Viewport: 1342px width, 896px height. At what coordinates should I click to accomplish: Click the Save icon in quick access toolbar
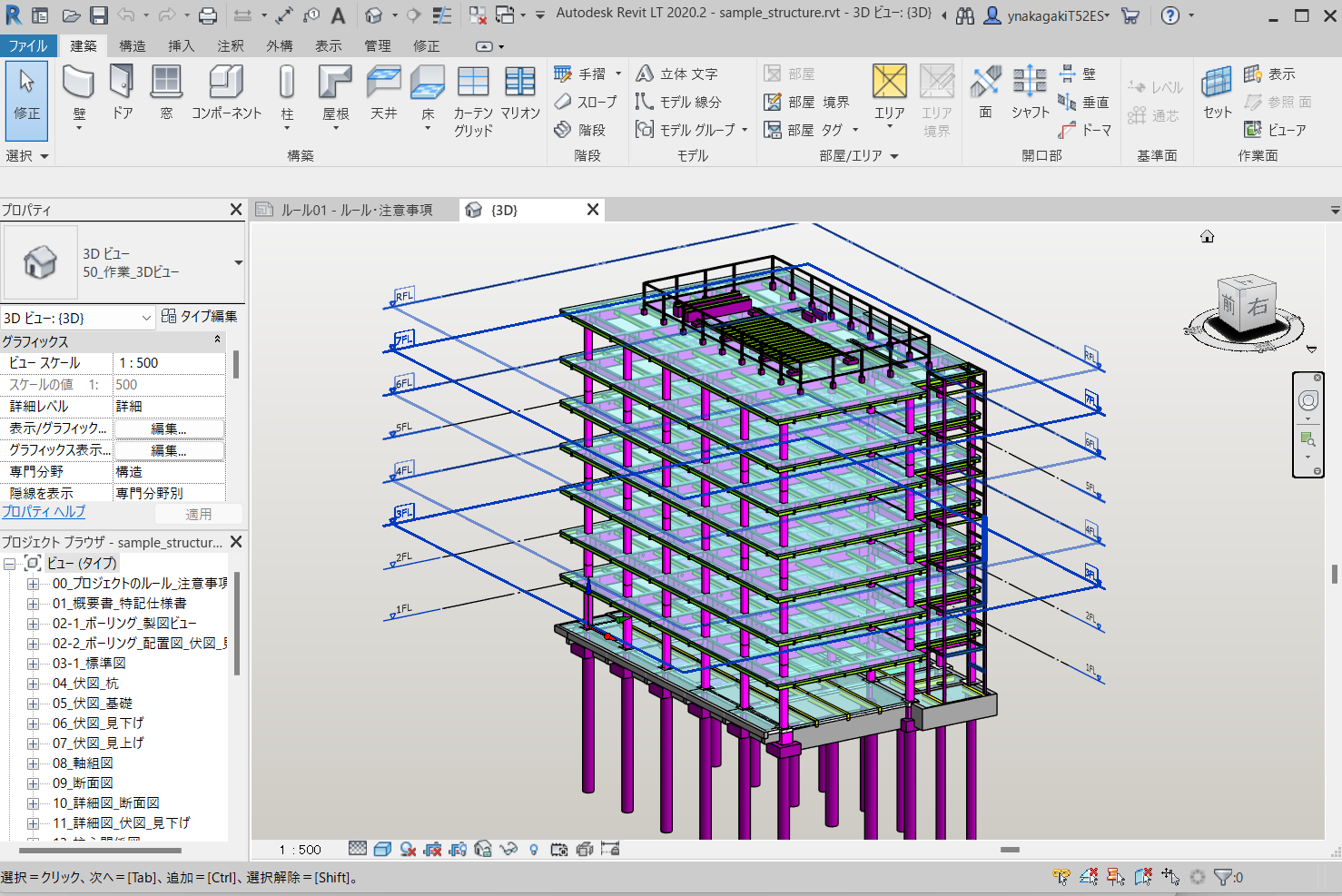(99, 15)
